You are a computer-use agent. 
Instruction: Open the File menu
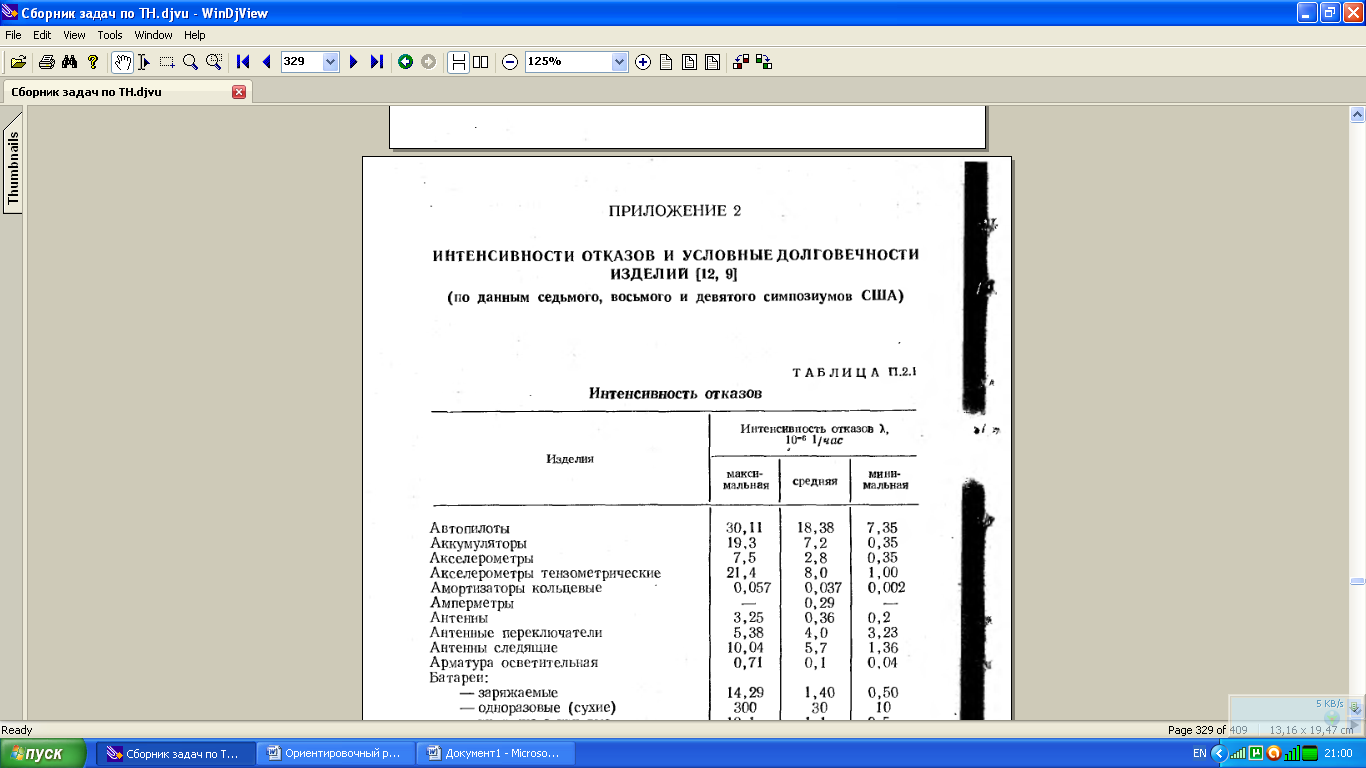point(13,35)
